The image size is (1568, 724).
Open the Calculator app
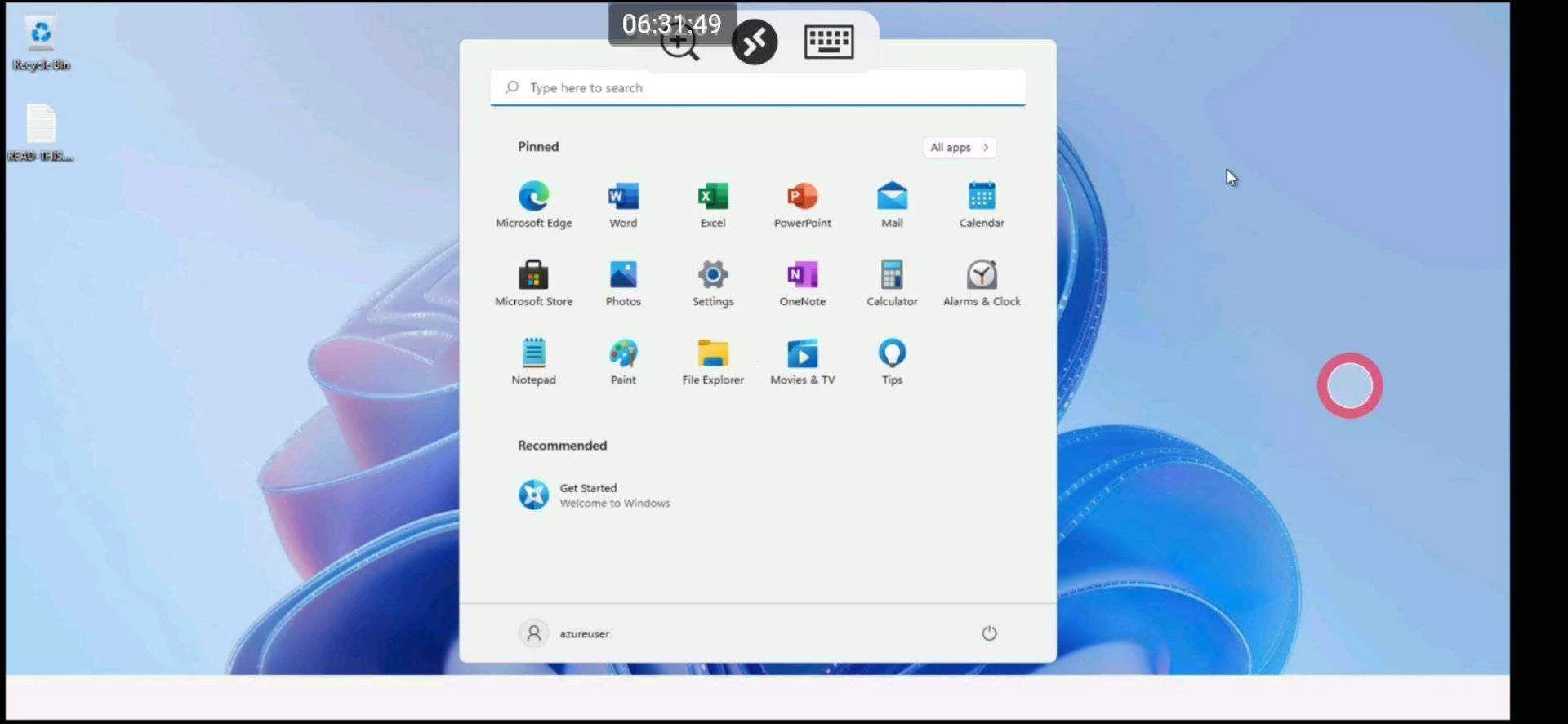[892, 282]
